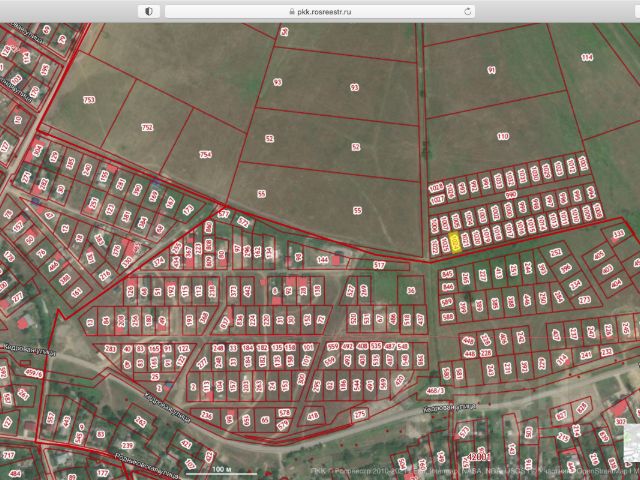
Task: Select the yellow highlighted parcel on map
Action: 456,241
